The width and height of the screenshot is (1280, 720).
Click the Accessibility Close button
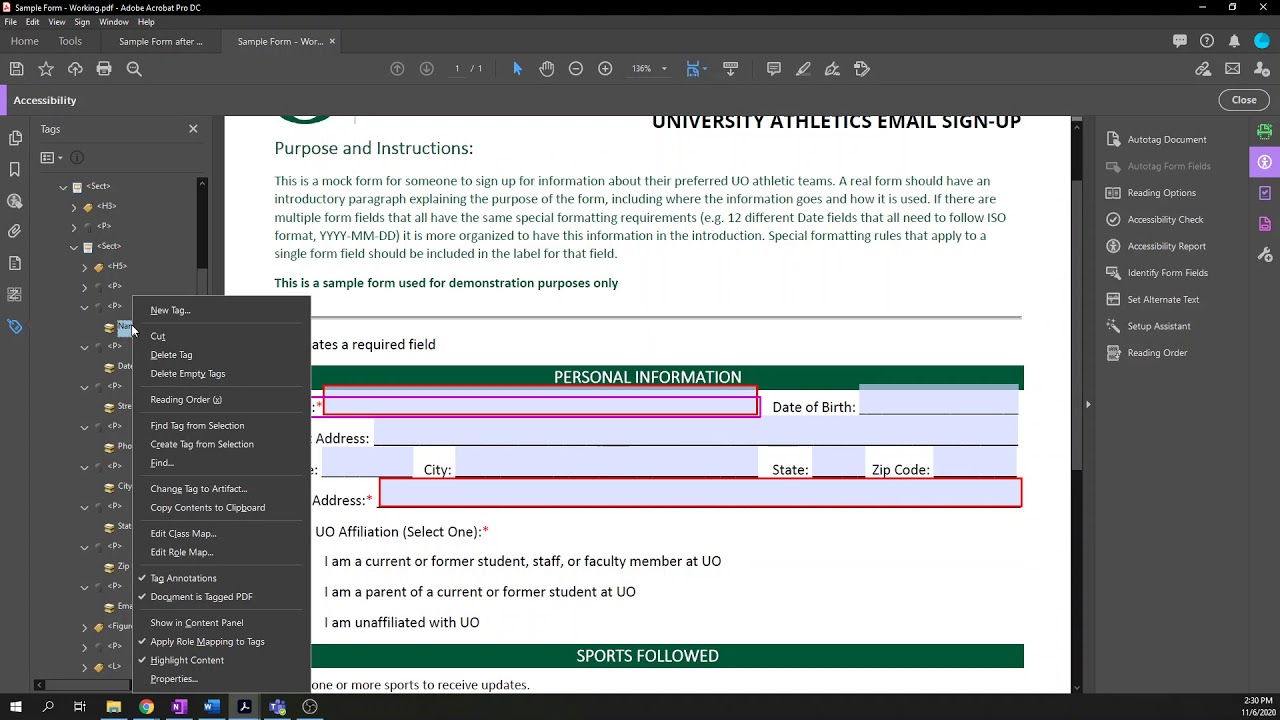pyautogui.click(x=1244, y=100)
